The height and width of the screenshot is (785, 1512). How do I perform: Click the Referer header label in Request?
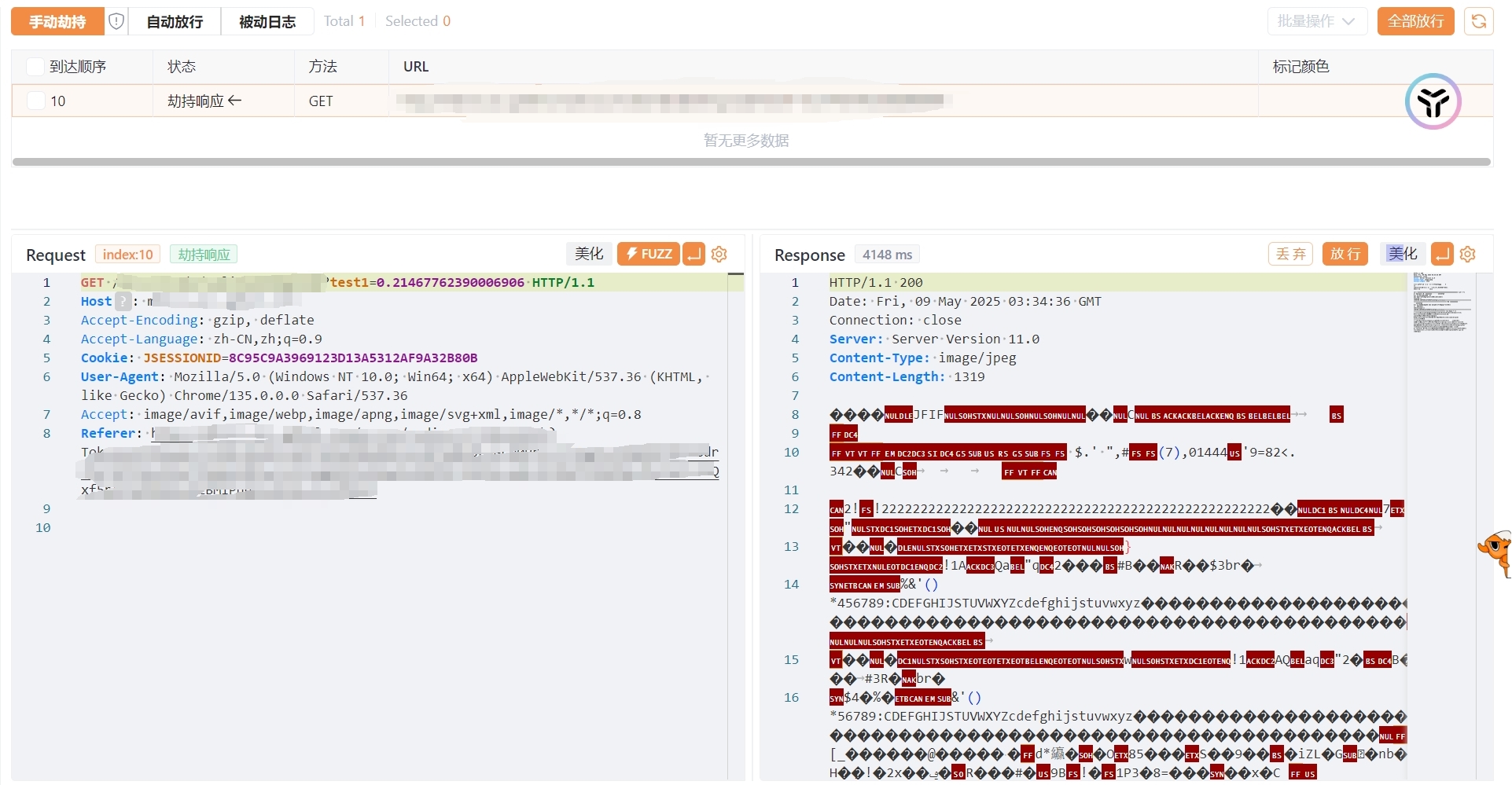[108, 433]
